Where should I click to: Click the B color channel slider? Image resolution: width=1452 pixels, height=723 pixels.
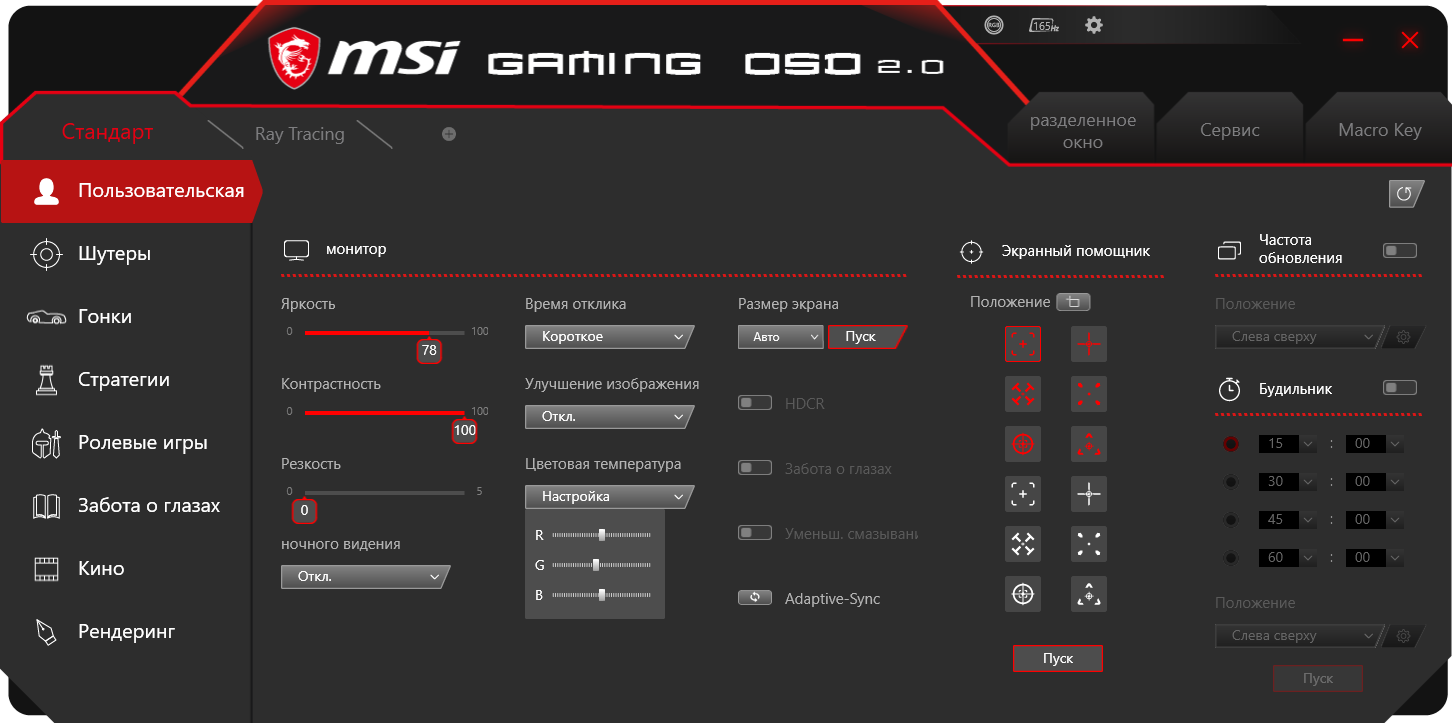pos(601,595)
